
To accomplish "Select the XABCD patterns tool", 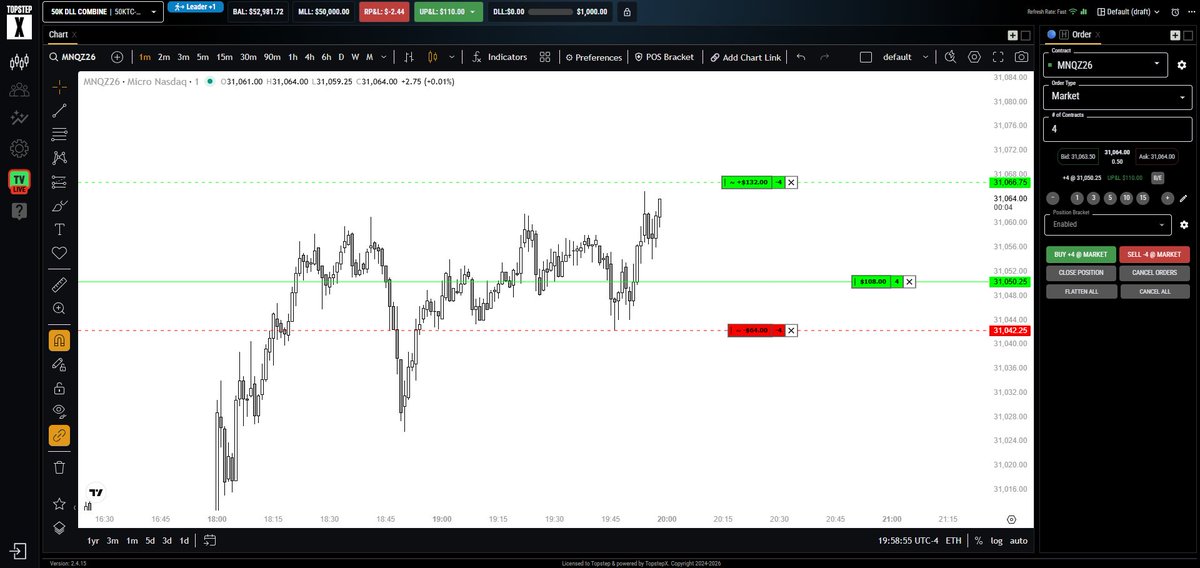I will coord(59,158).
